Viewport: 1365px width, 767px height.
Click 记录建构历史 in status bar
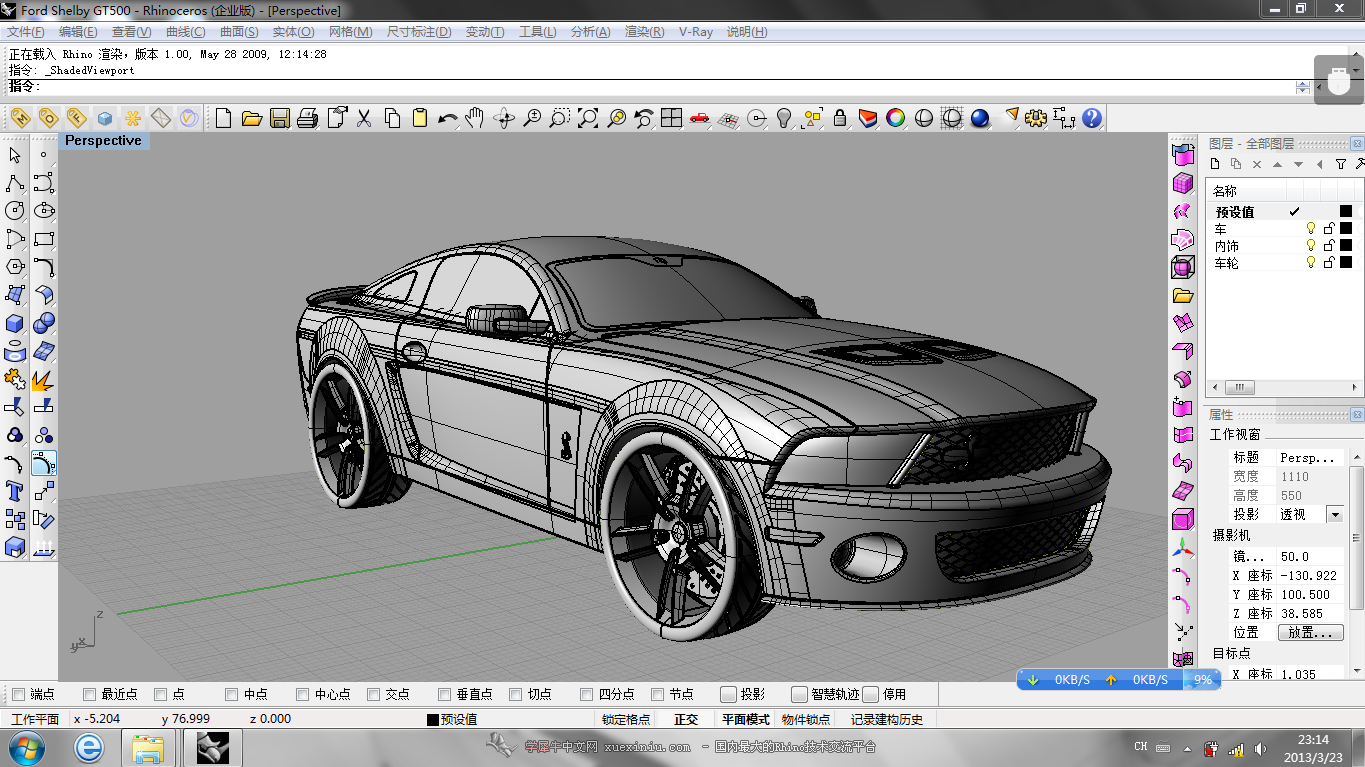(x=887, y=719)
